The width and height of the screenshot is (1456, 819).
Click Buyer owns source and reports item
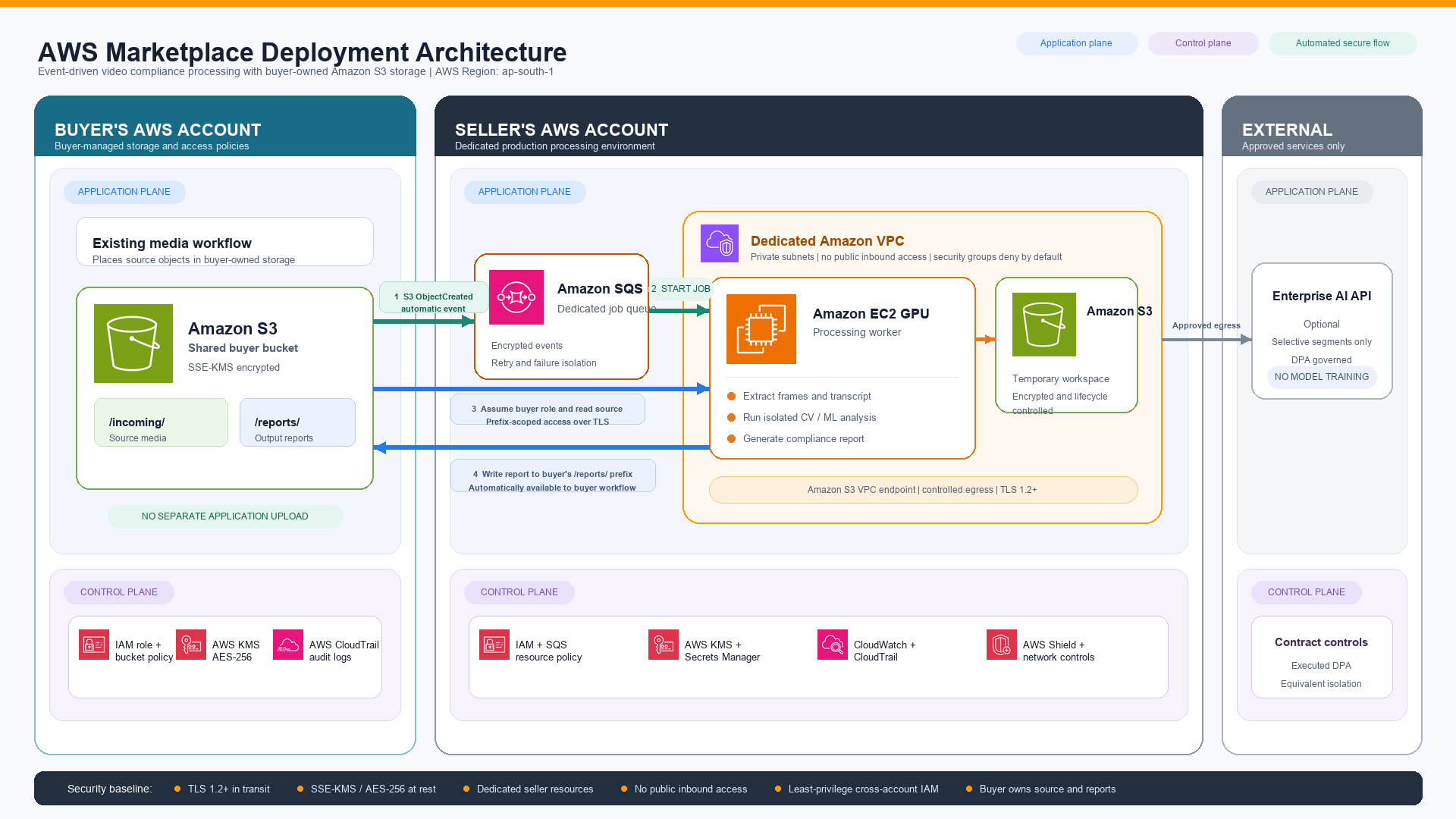1047,789
